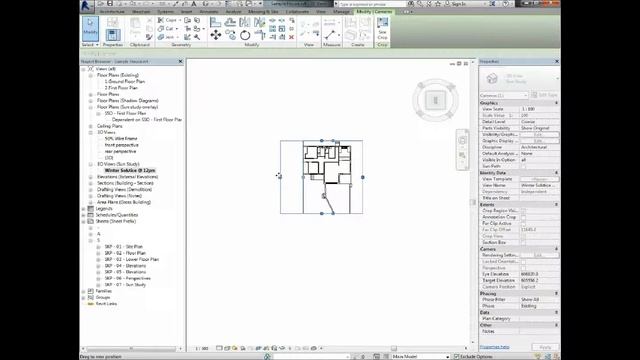Click the Move tool four-arrow icon
The height and width of the screenshot is (360, 640).
click(216, 35)
